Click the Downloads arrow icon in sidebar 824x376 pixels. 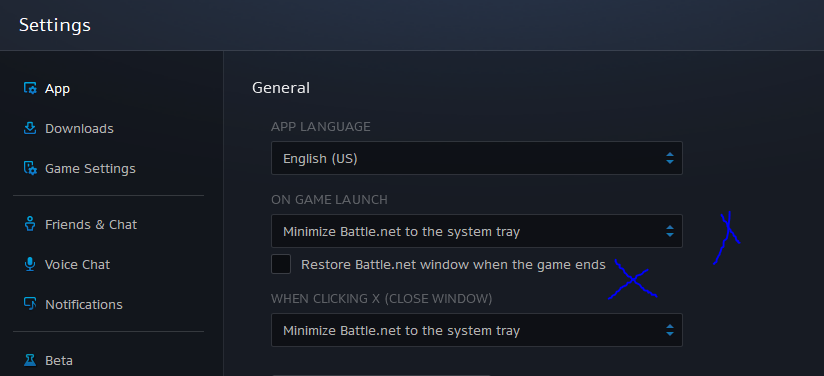[x=30, y=128]
